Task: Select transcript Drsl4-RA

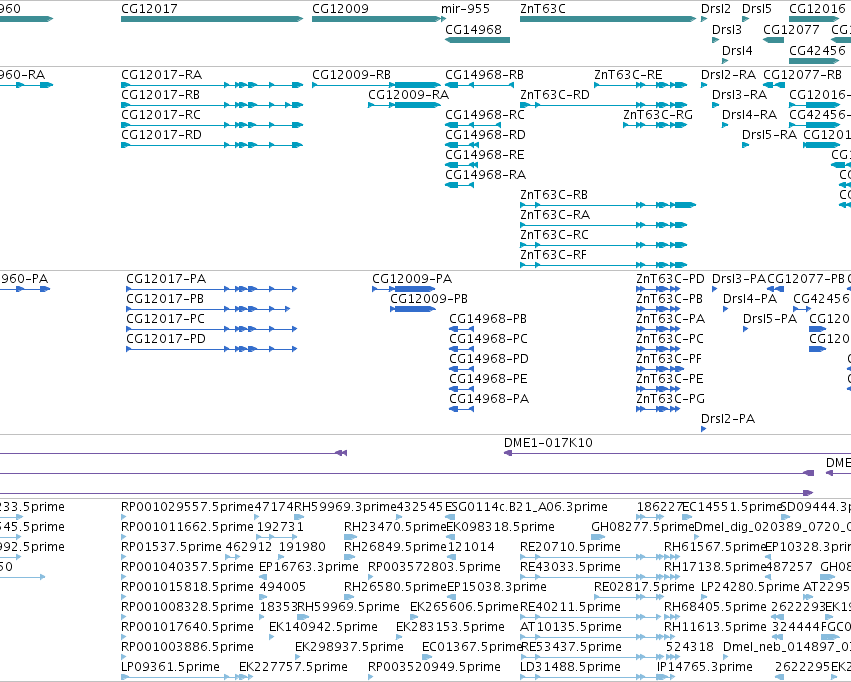Action: [725, 125]
